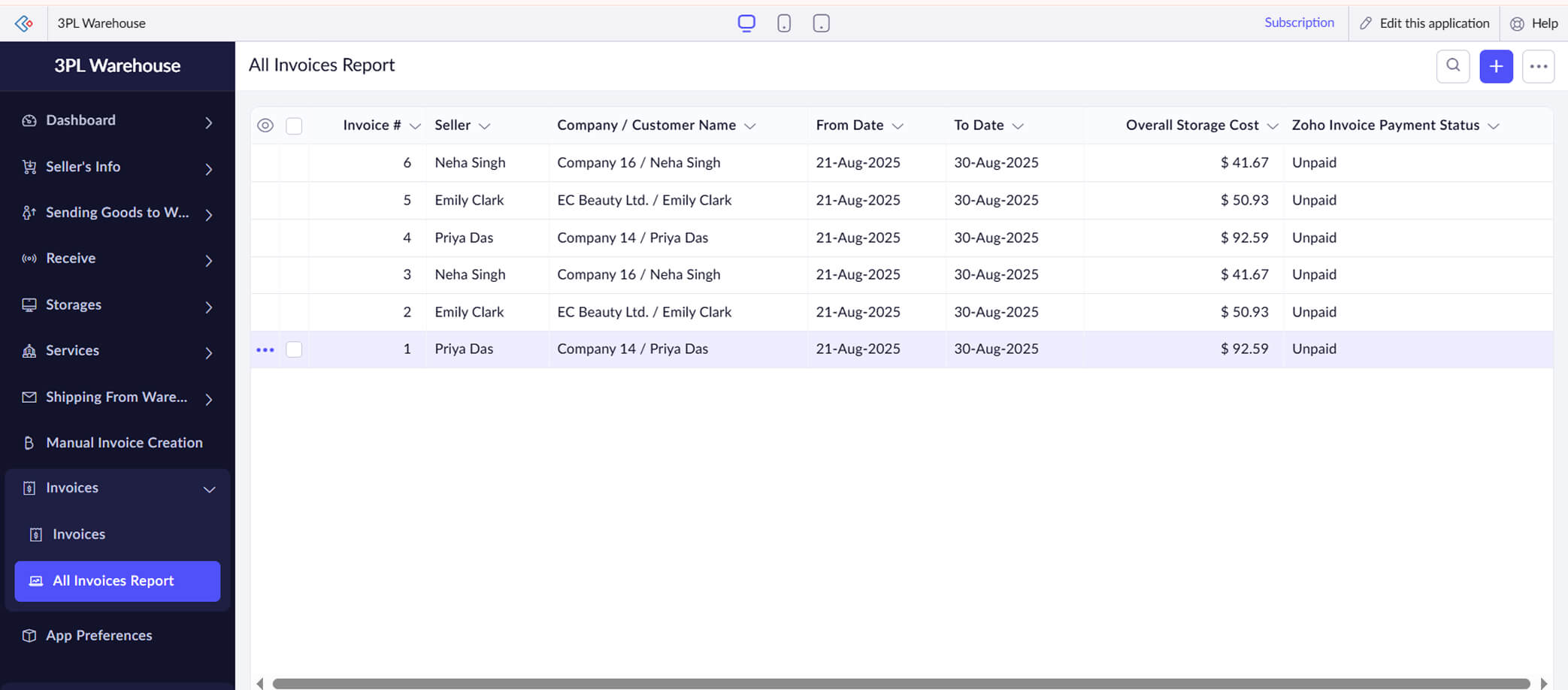The width and height of the screenshot is (1568, 690).
Task: Toggle the column visibility eye icon
Action: coord(265,126)
